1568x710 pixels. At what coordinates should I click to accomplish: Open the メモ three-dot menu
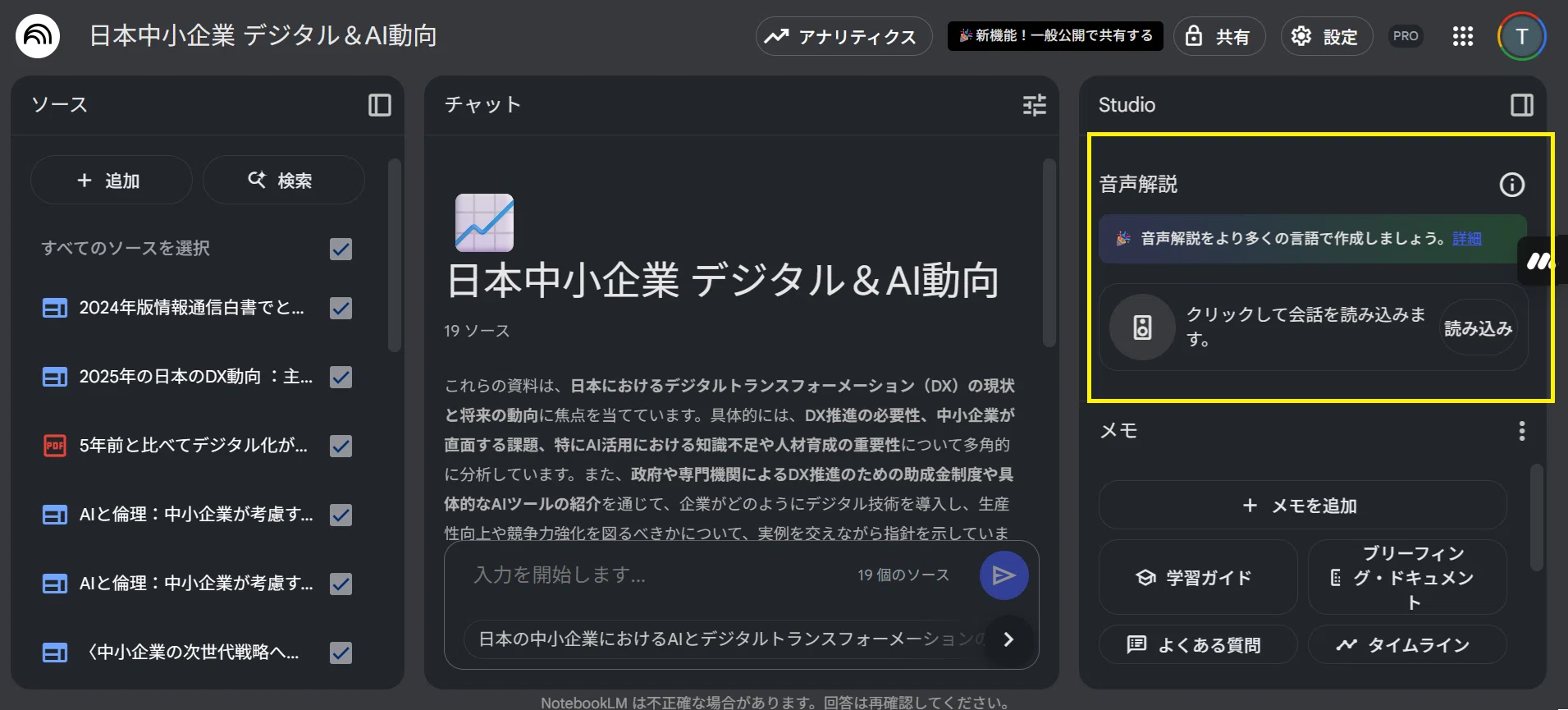1522,431
